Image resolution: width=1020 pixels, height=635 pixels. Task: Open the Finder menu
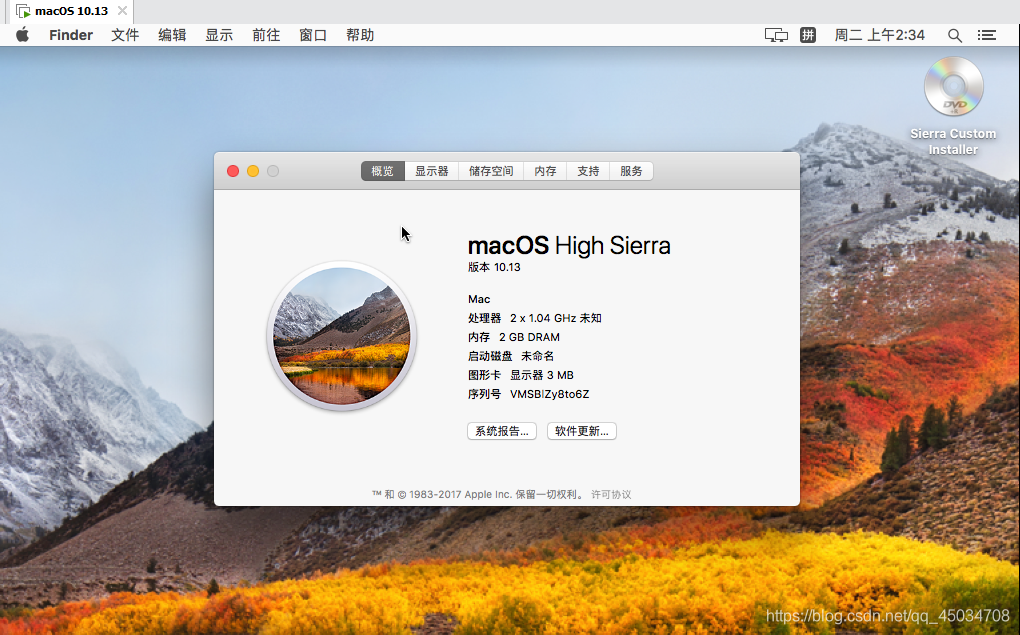click(x=71, y=35)
